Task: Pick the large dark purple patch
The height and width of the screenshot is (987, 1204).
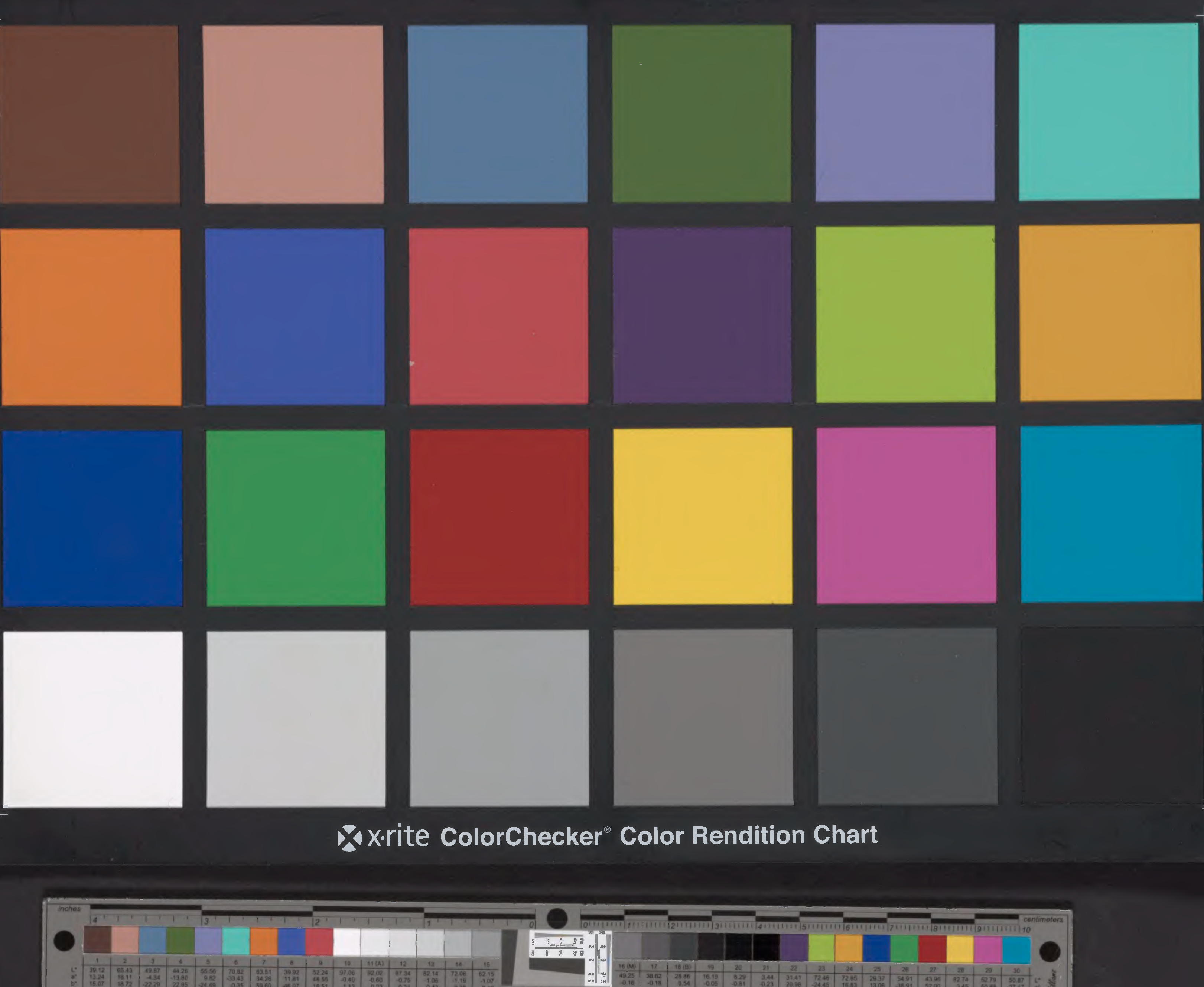Action: [x=702, y=315]
